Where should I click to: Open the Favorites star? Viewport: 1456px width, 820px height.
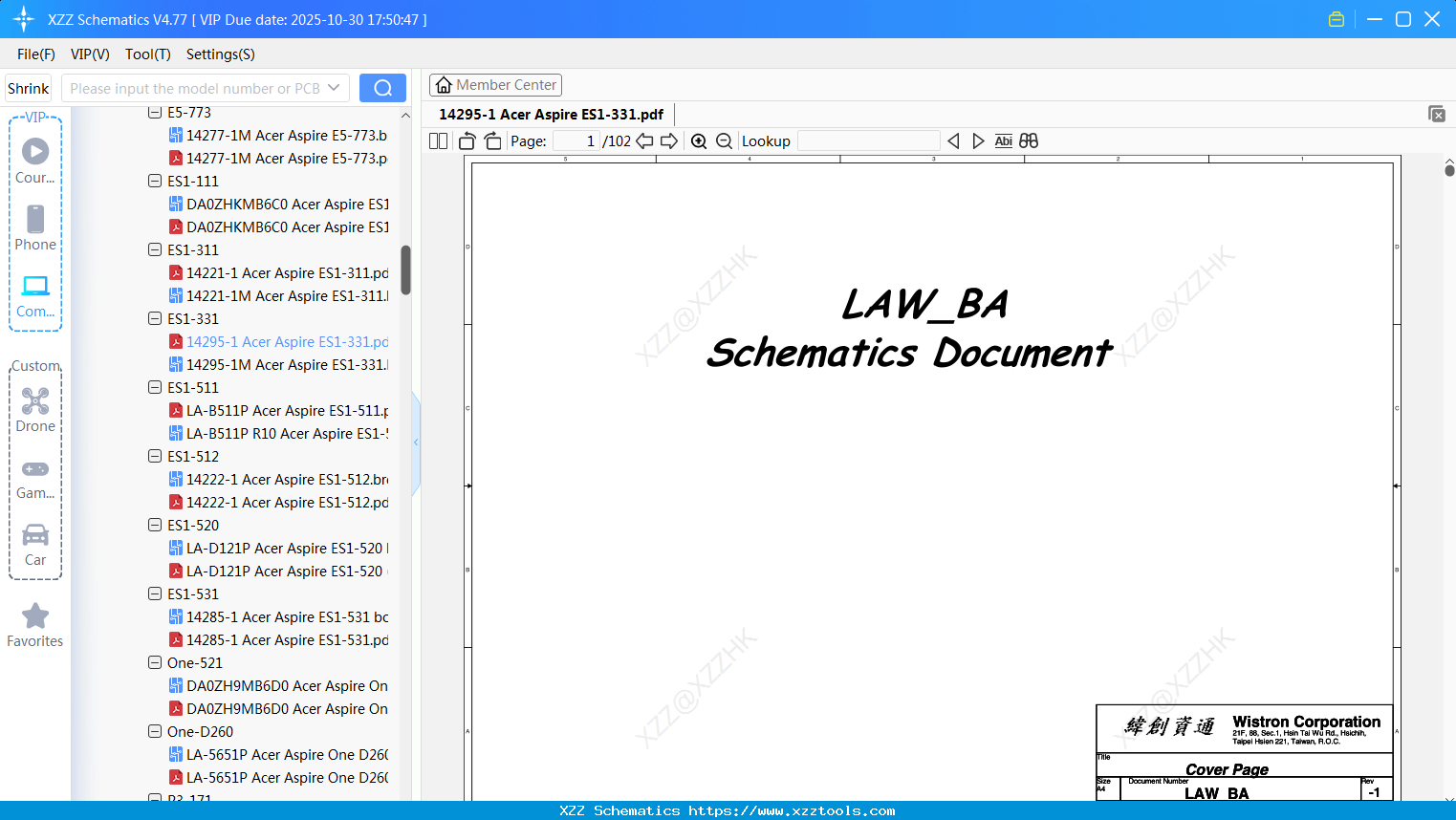coord(35,625)
